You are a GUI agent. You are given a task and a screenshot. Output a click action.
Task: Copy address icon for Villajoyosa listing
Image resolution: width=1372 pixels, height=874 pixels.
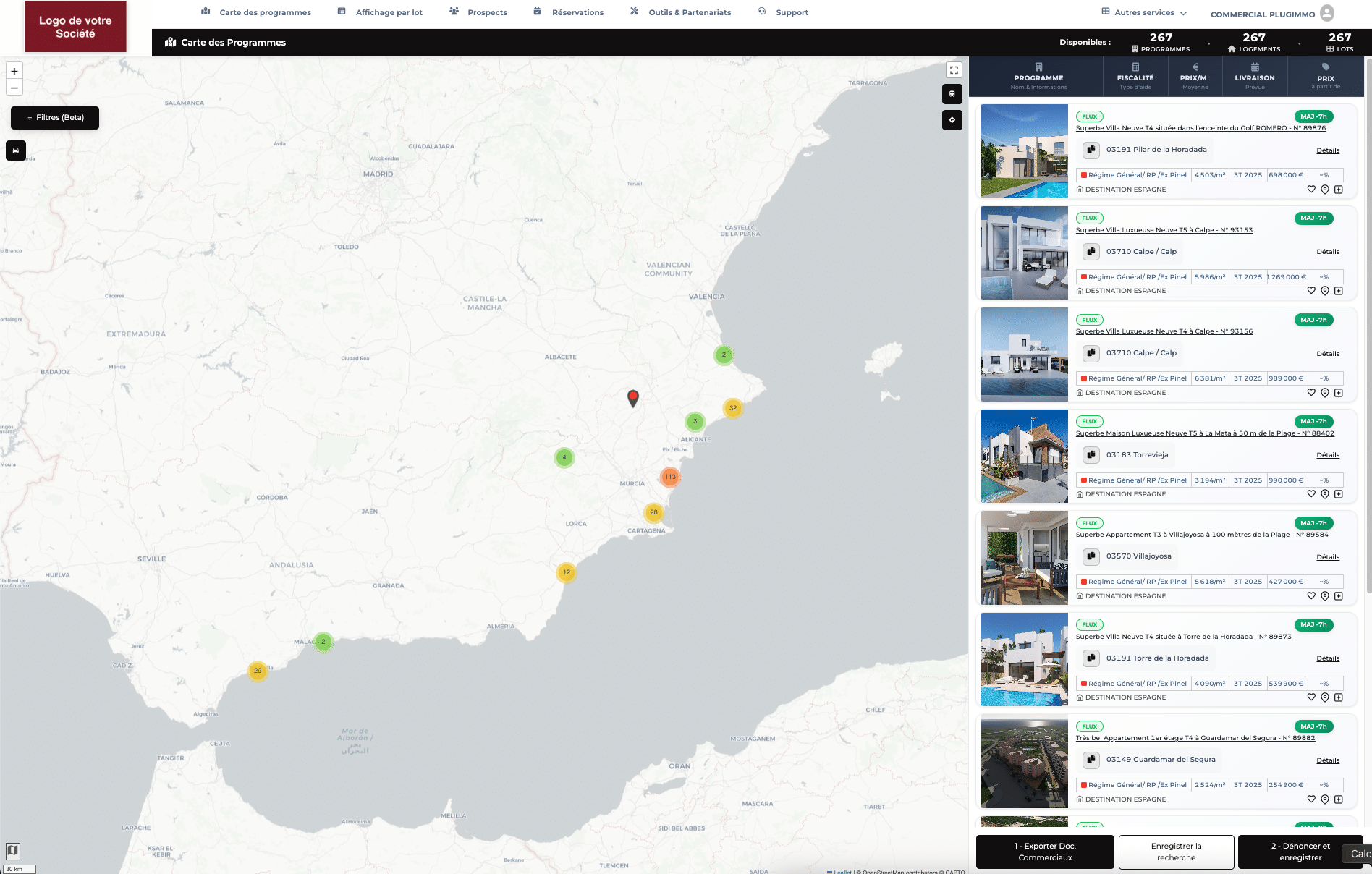(1091, 556)
